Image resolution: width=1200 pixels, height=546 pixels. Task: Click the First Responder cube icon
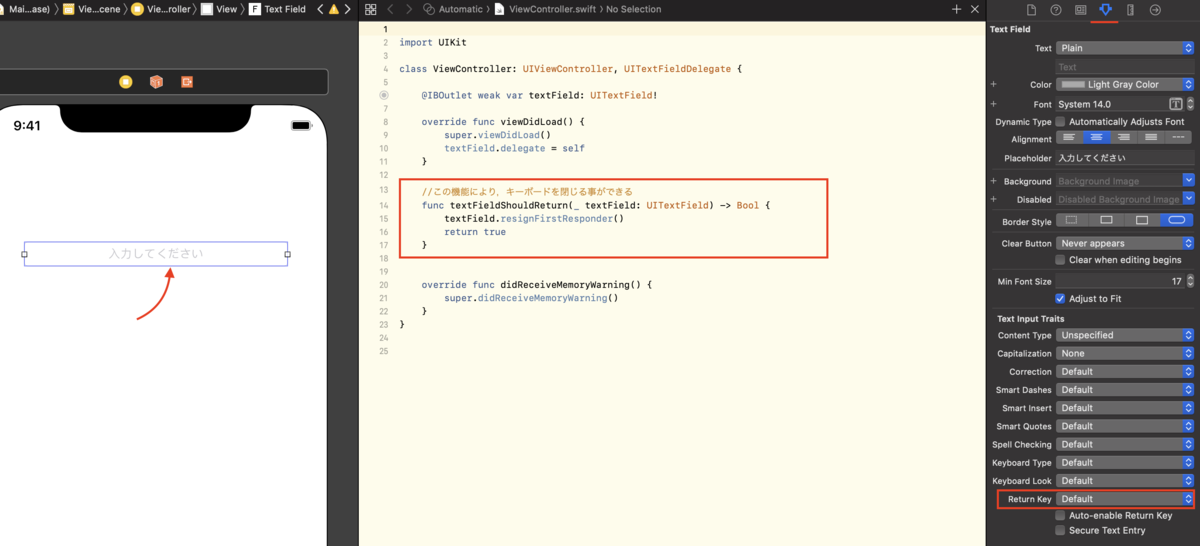[x=156, y=82]
